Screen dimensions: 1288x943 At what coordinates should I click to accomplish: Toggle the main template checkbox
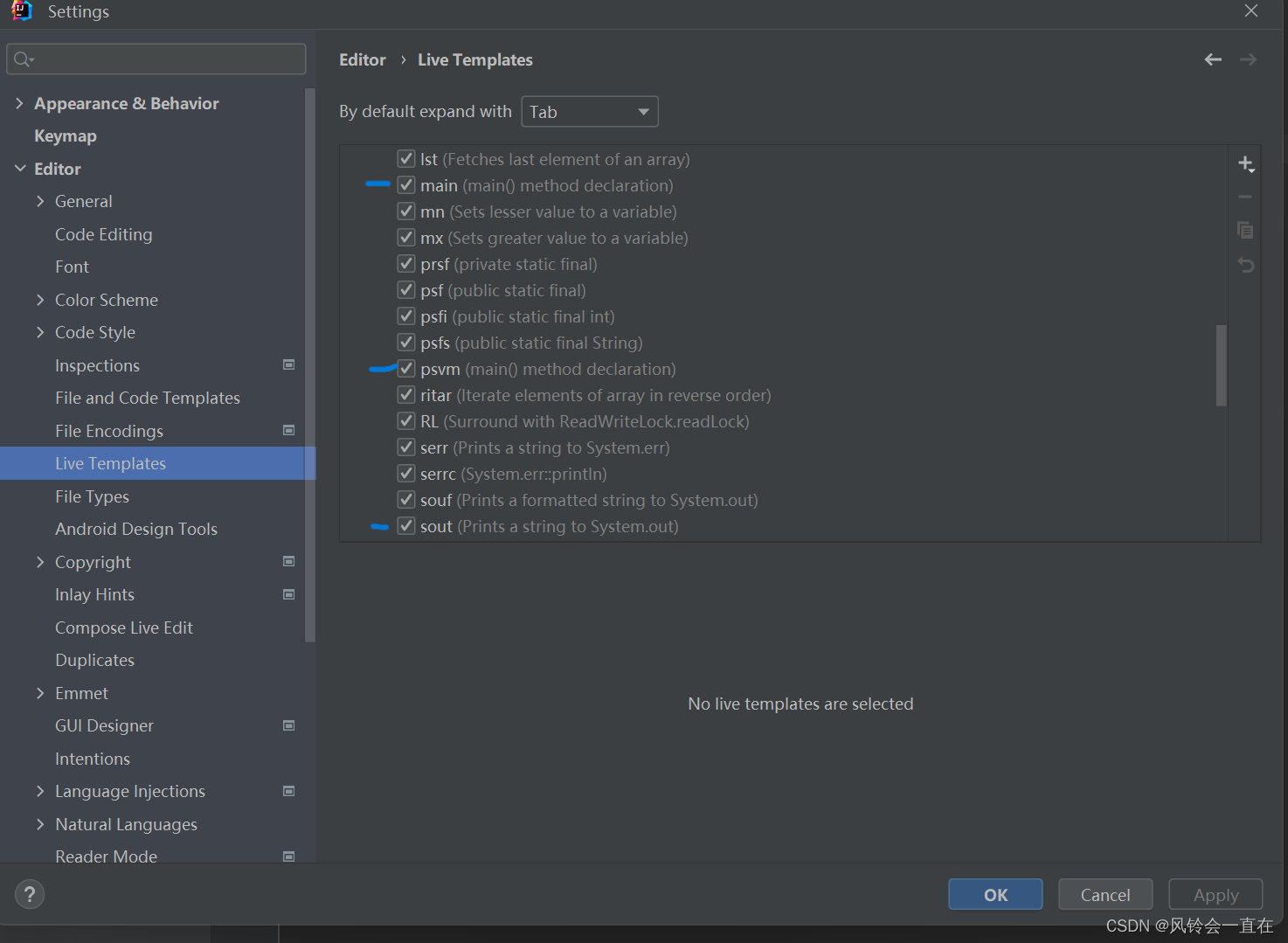point(406,185)
